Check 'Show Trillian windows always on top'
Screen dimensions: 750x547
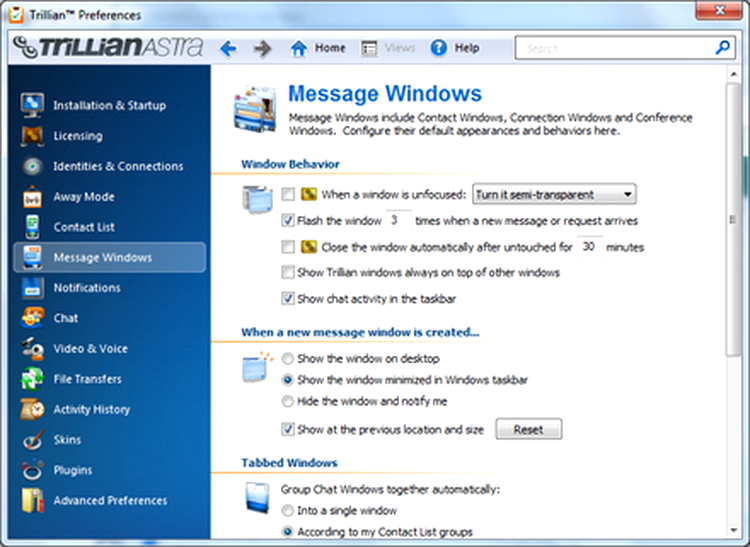tap(288, 273)
